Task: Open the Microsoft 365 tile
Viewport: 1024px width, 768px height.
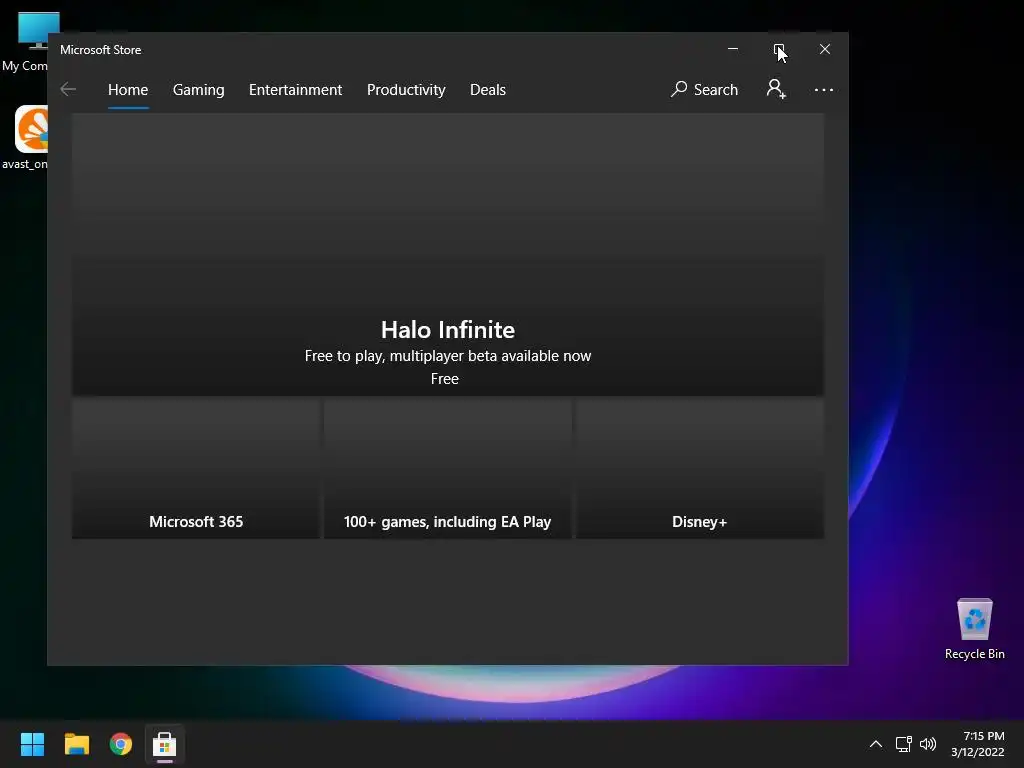Action: [196, 469]
